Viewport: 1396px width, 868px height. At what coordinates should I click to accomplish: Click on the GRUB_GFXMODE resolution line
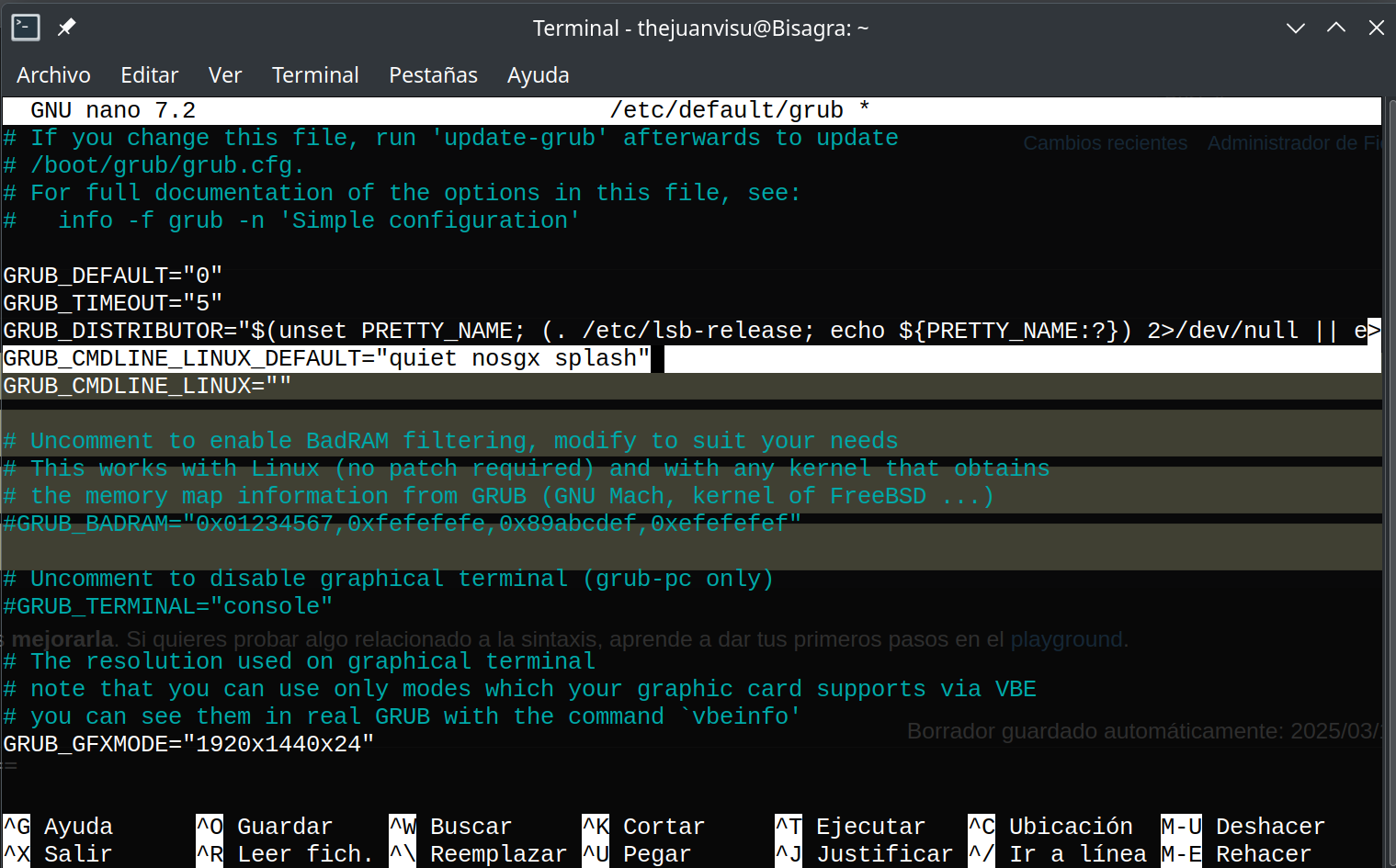pos(188,744)
